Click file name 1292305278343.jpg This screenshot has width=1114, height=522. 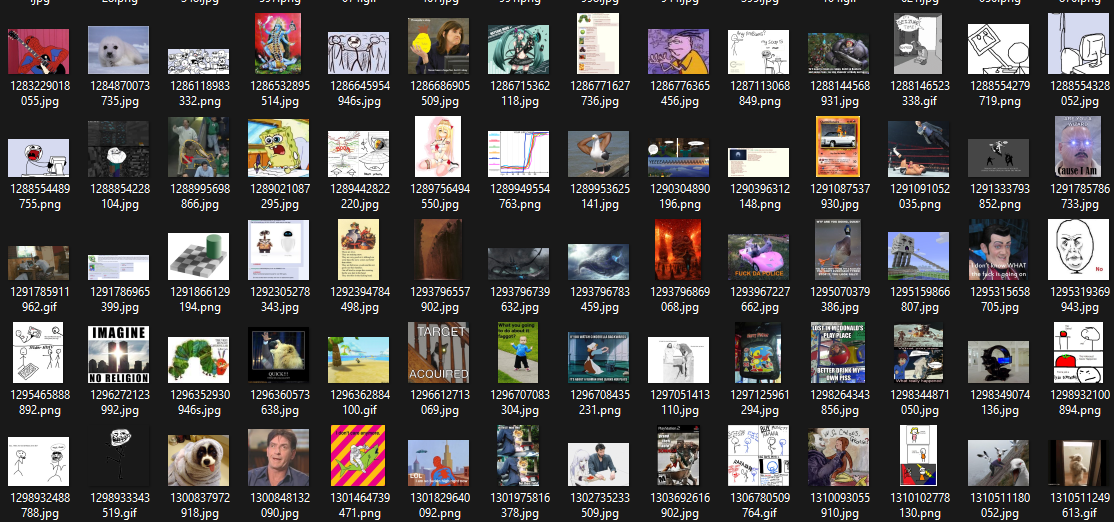tap(278, 300)
